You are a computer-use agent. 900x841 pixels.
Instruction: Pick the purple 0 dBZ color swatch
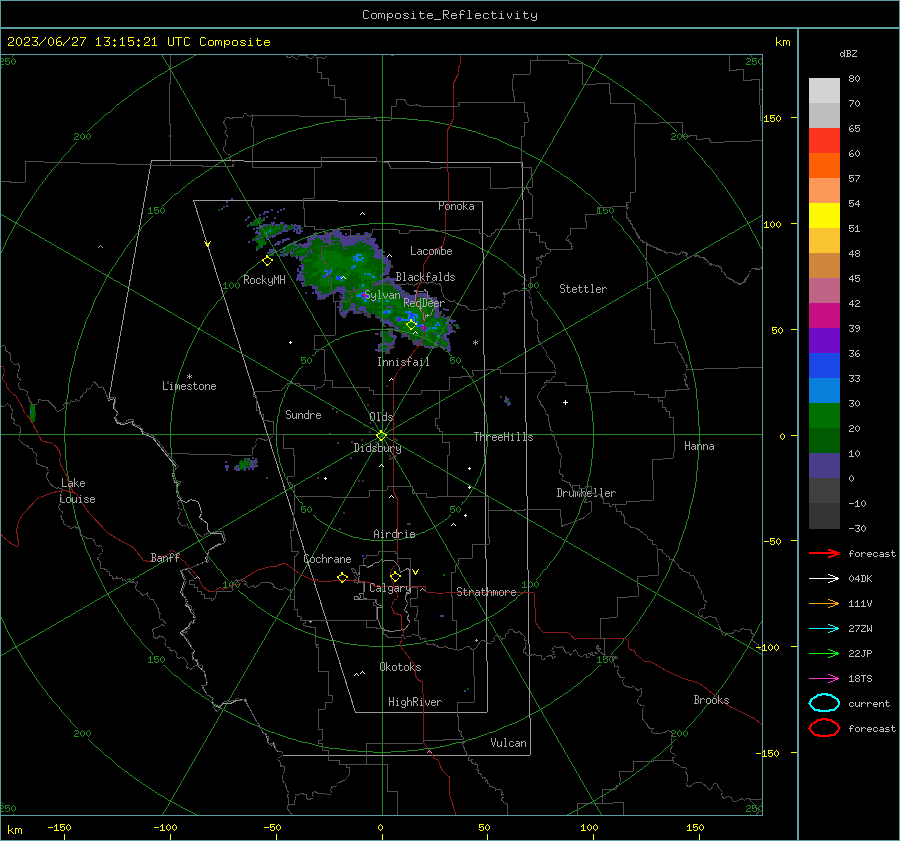pos(824,466)
